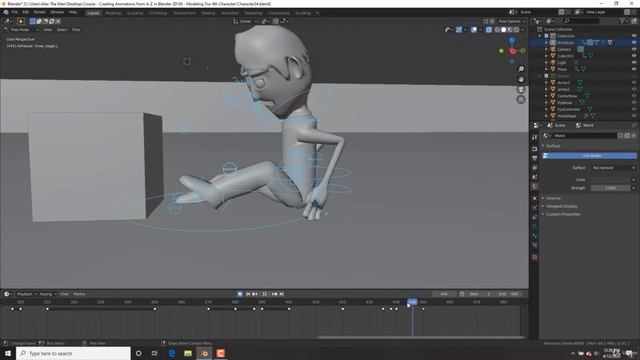Open the Windows Start menu
This screenshot has width=640, height=360.
click(x=8, y=353)
